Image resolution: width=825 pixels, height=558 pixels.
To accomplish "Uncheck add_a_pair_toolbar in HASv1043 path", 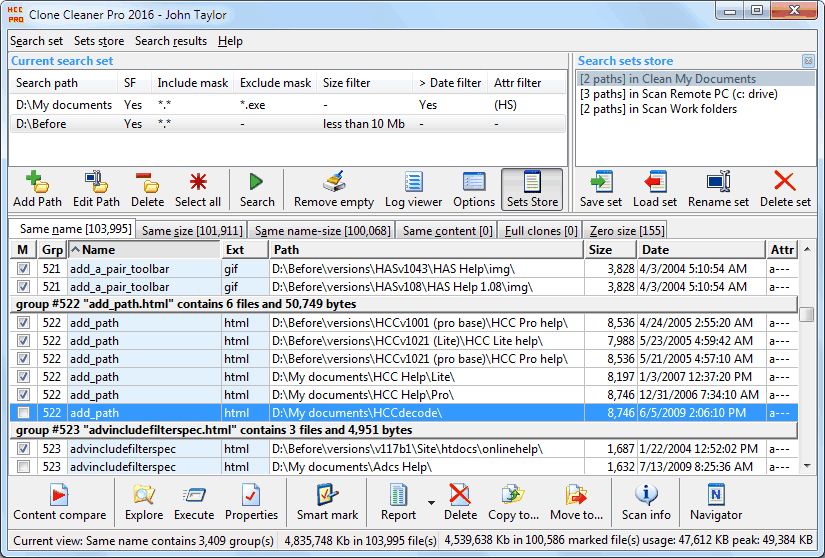I will pyautogui.click(x=23, y=269).
